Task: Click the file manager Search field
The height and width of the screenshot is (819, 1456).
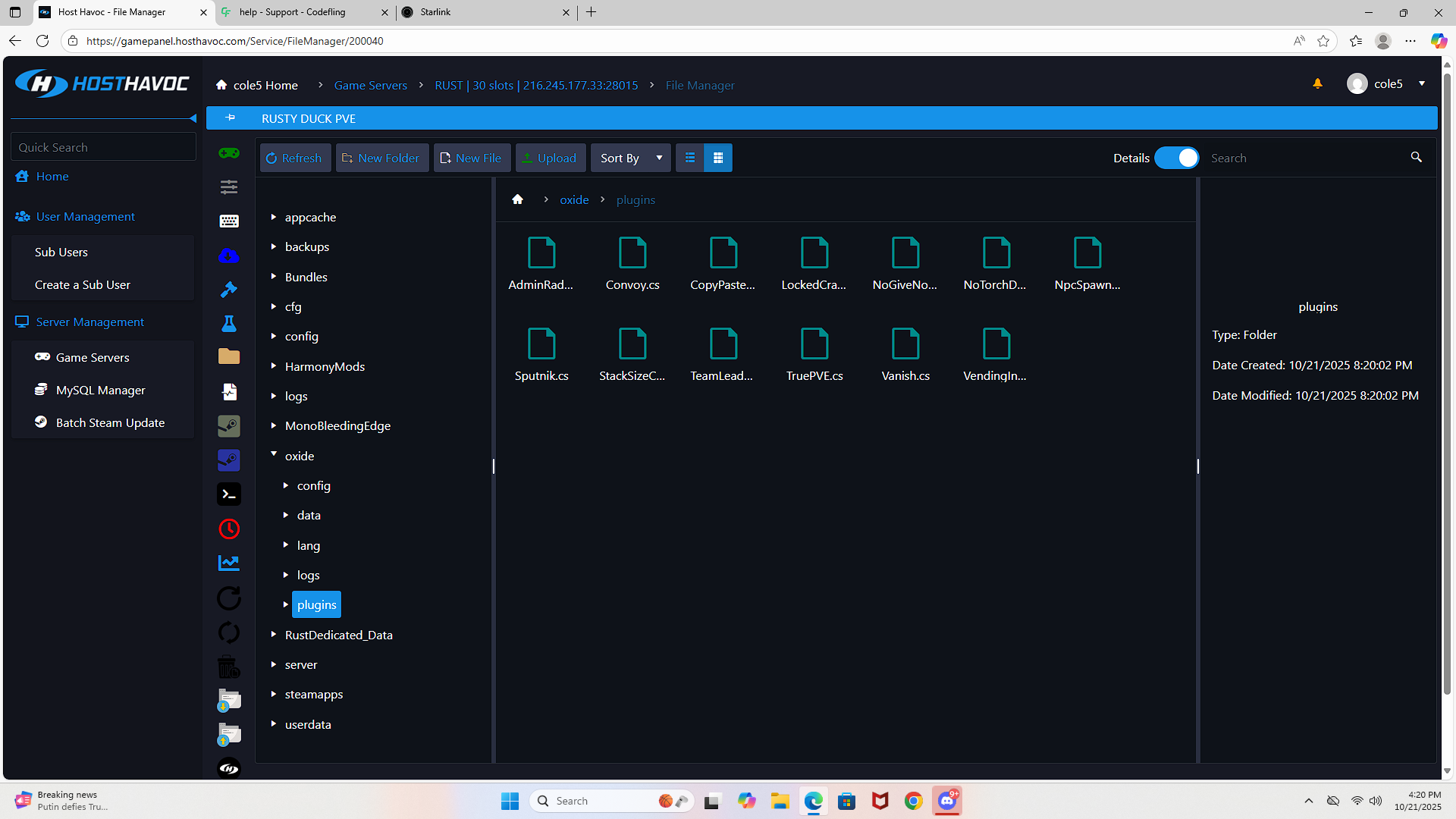Action: (x=1304, y=158)
